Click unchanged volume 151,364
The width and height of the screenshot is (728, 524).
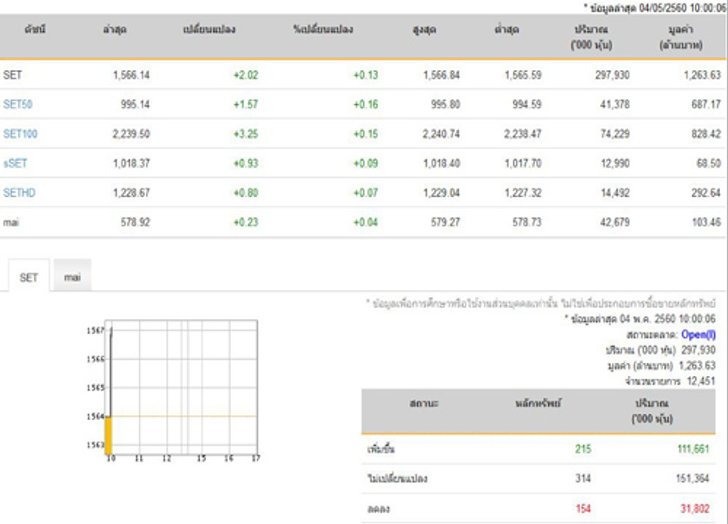(x=693, y=478)
